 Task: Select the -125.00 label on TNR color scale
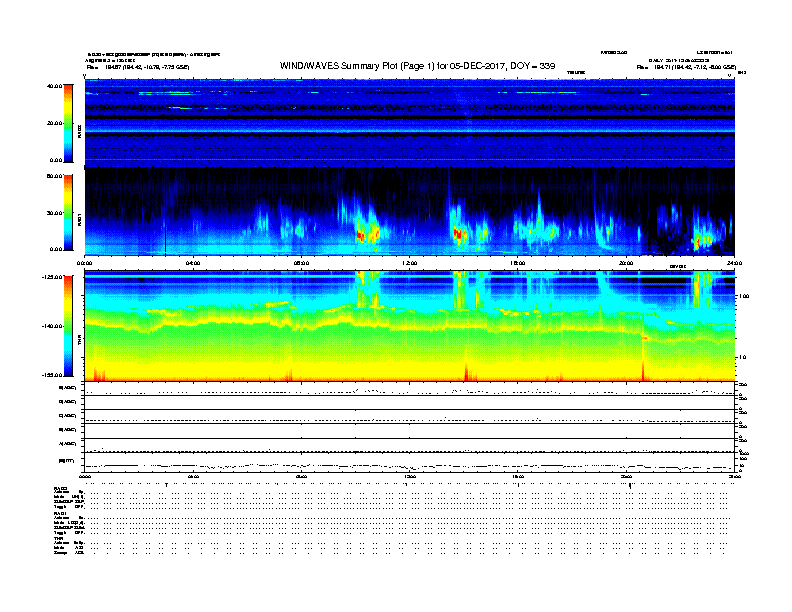coord(53,277)
